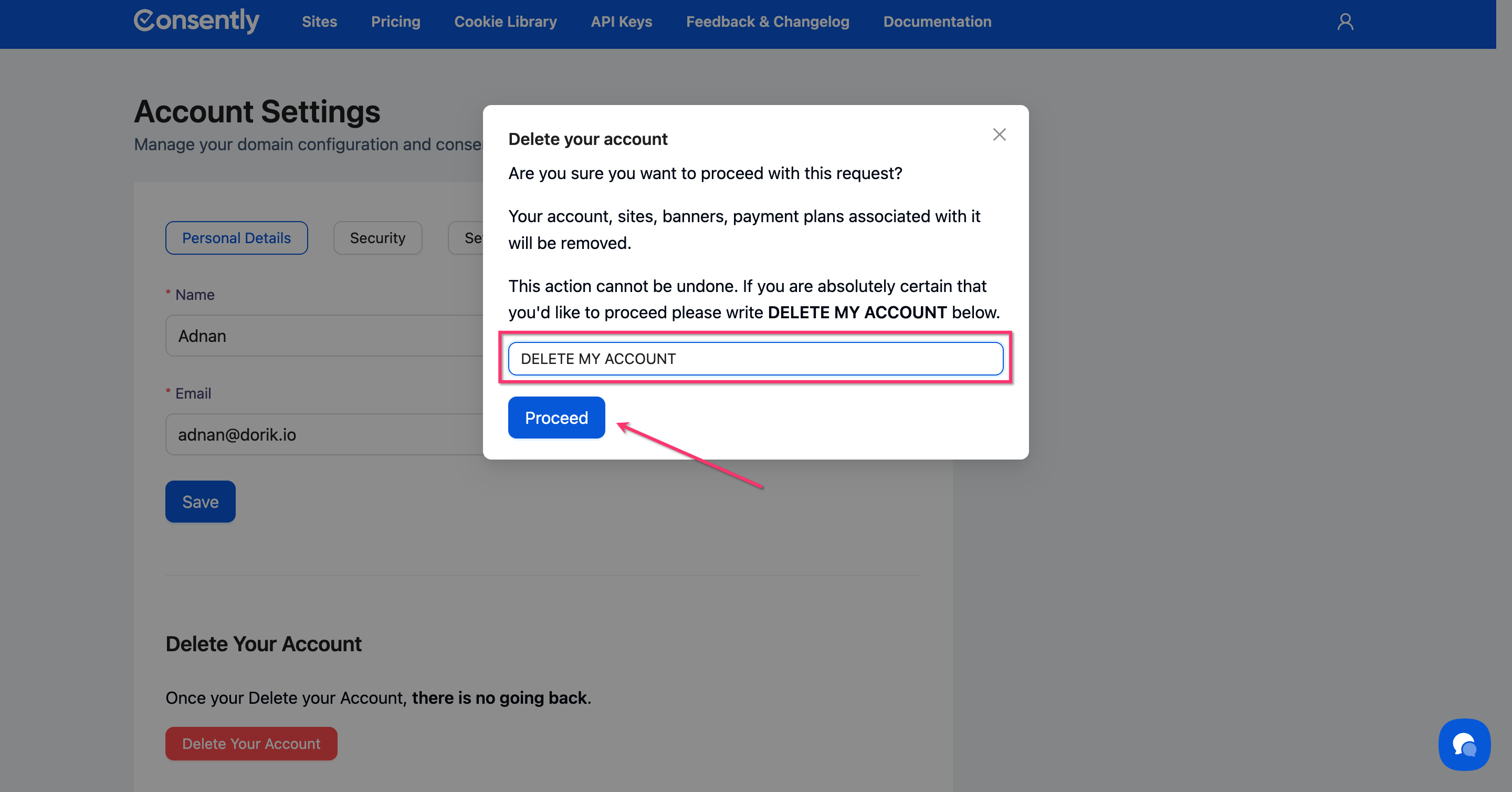The height and width of the screenshot is (792, 1512).
Task: Open the Cookie Library
Action: click(506, 22)
